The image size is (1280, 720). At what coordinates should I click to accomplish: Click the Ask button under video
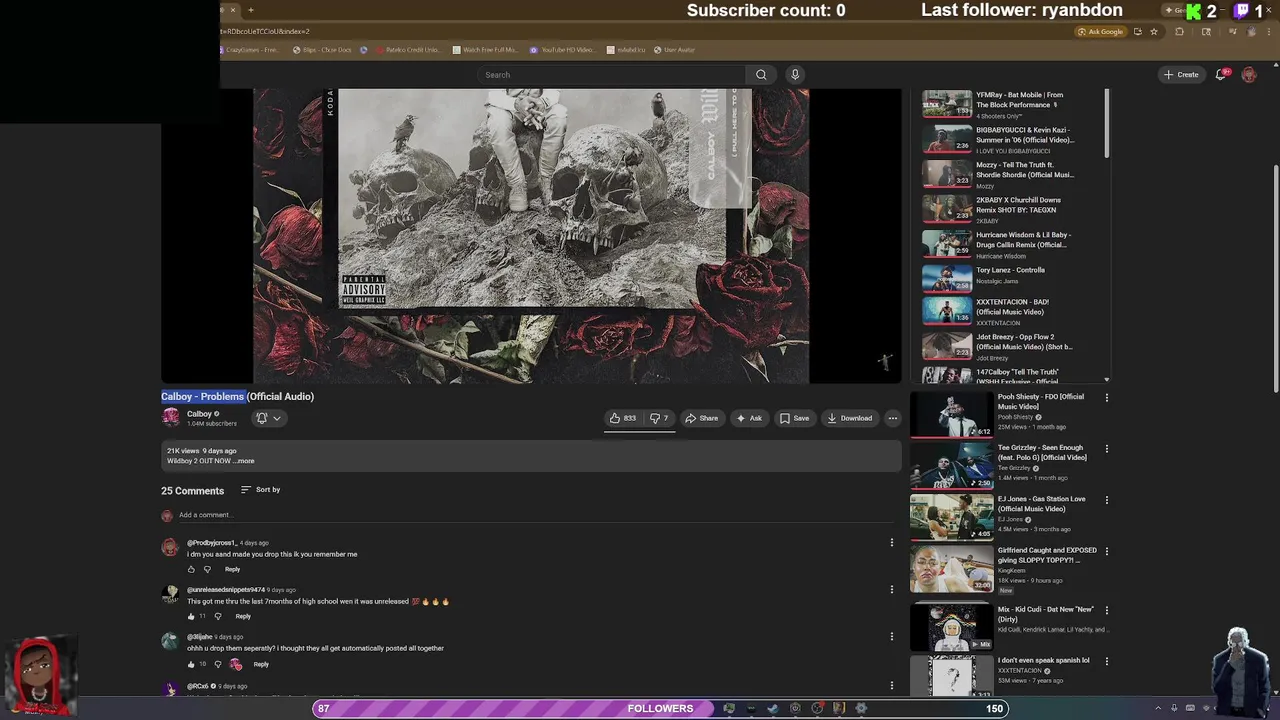point(749,418)
